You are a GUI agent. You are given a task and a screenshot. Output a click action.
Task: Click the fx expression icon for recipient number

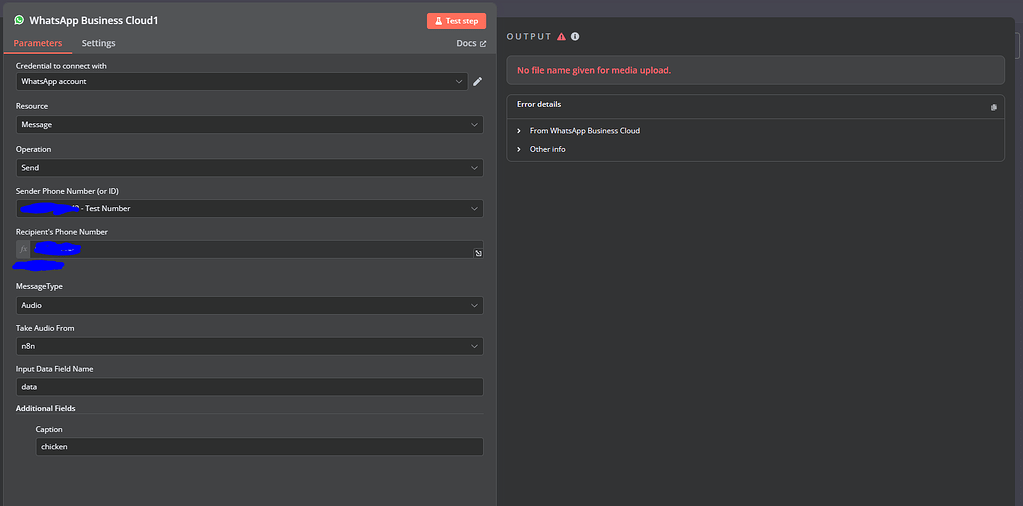tap(23, 249)
